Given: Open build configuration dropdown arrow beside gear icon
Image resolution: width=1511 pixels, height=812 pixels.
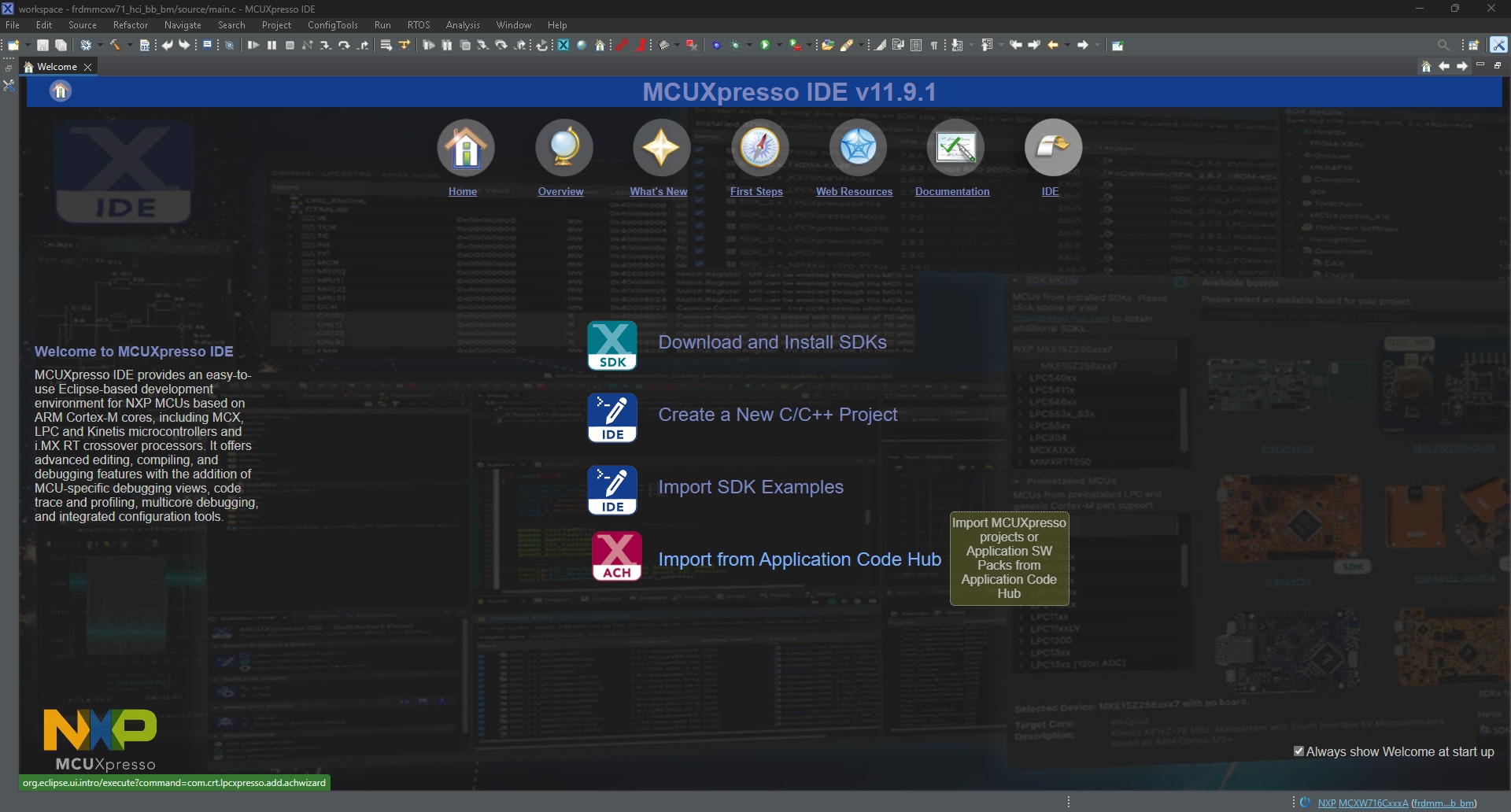Looking at the screenshot, I should 100,45.
